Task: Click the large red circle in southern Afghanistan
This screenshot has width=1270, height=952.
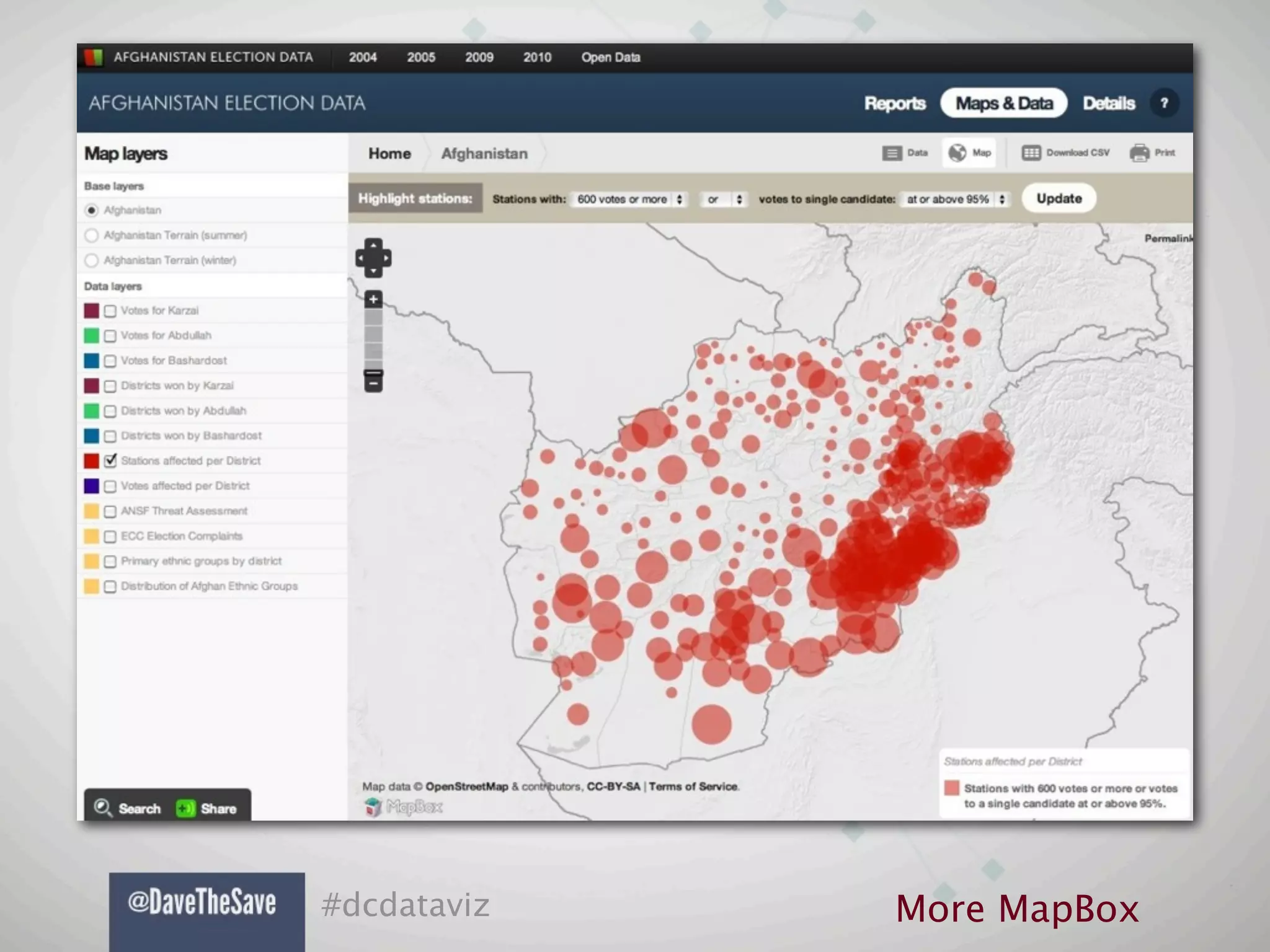Action: click(x=711, y=724)
